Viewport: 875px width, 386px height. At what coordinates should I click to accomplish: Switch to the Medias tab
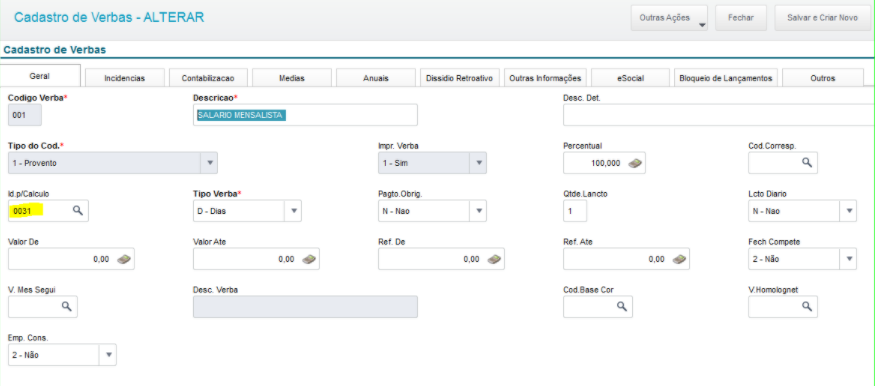[x=292, y=78]
